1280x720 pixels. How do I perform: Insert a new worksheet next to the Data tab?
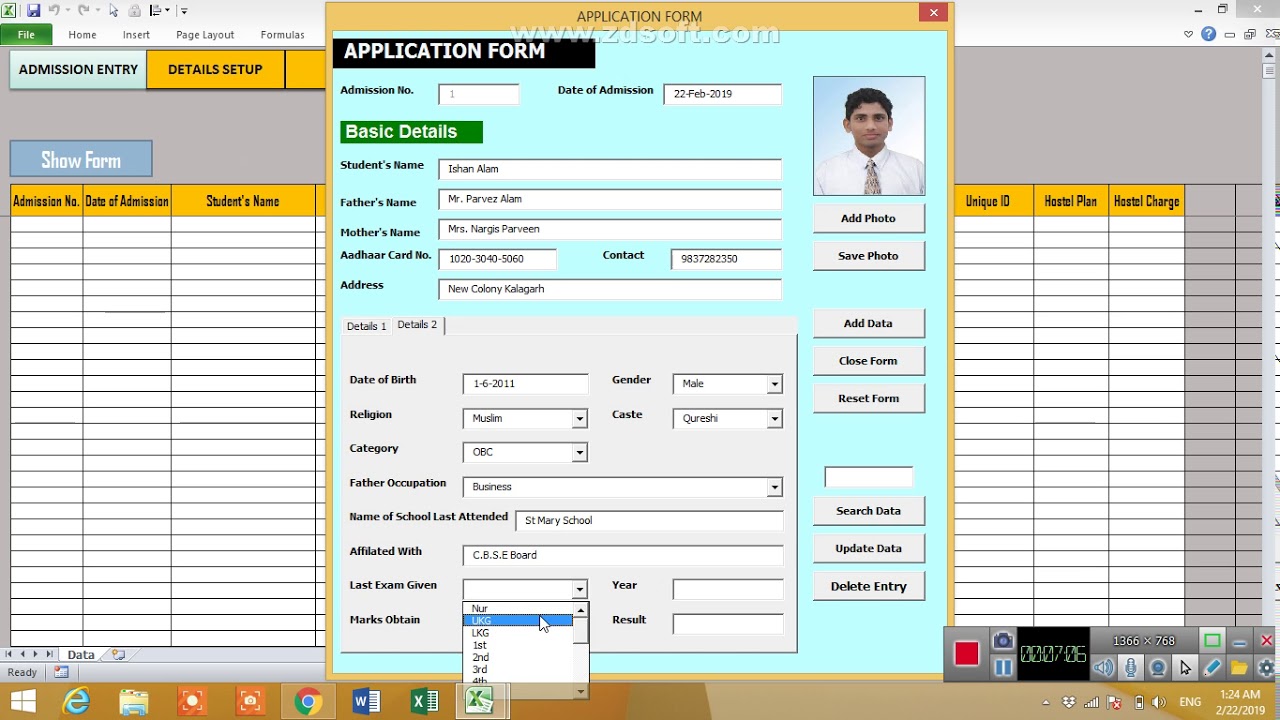119,655
